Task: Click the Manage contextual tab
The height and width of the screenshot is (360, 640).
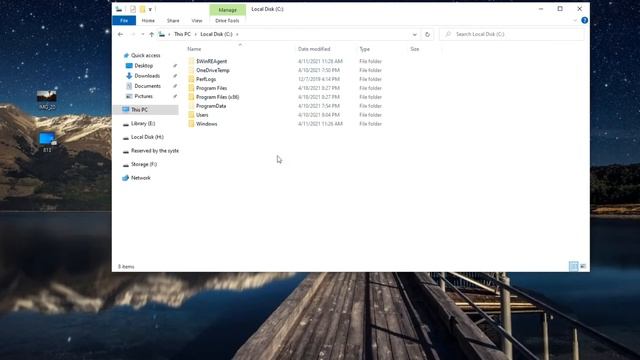Action: point(227,10)
